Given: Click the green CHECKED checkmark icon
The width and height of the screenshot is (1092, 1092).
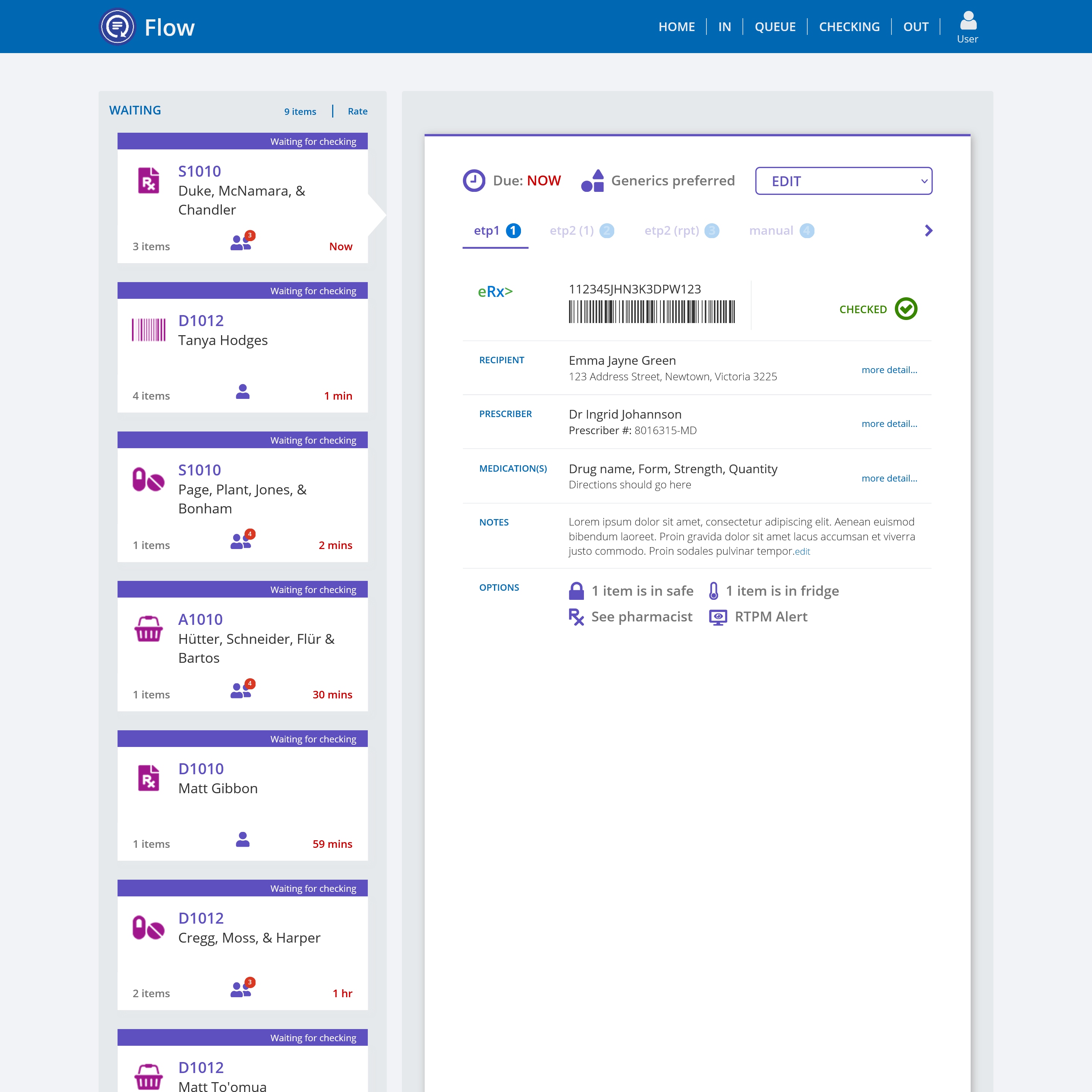Looking at the screenshot, I should click(906, 309).
